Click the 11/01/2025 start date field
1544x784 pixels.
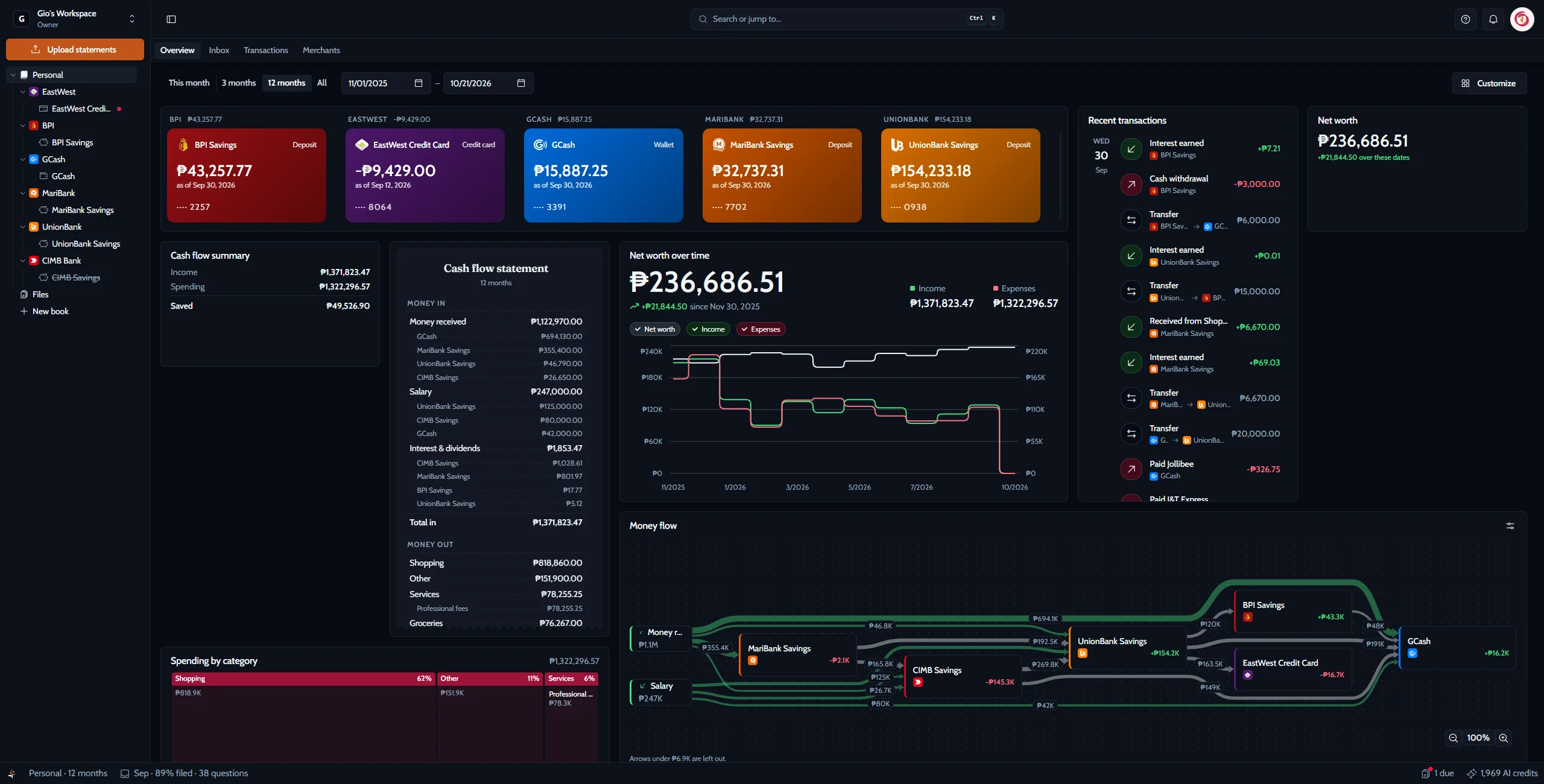click(386, 83)
